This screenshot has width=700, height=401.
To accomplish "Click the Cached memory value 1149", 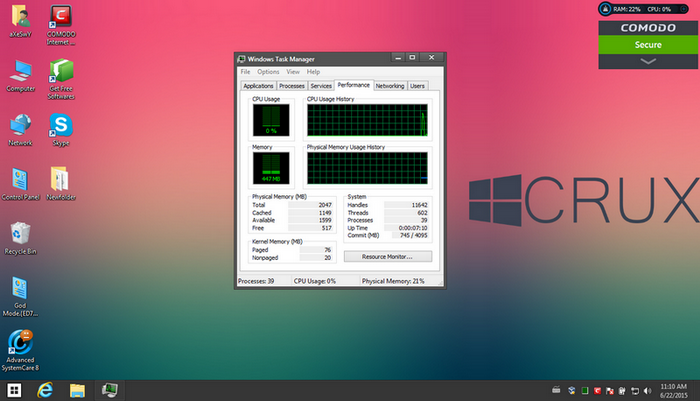I will (325, 213).
